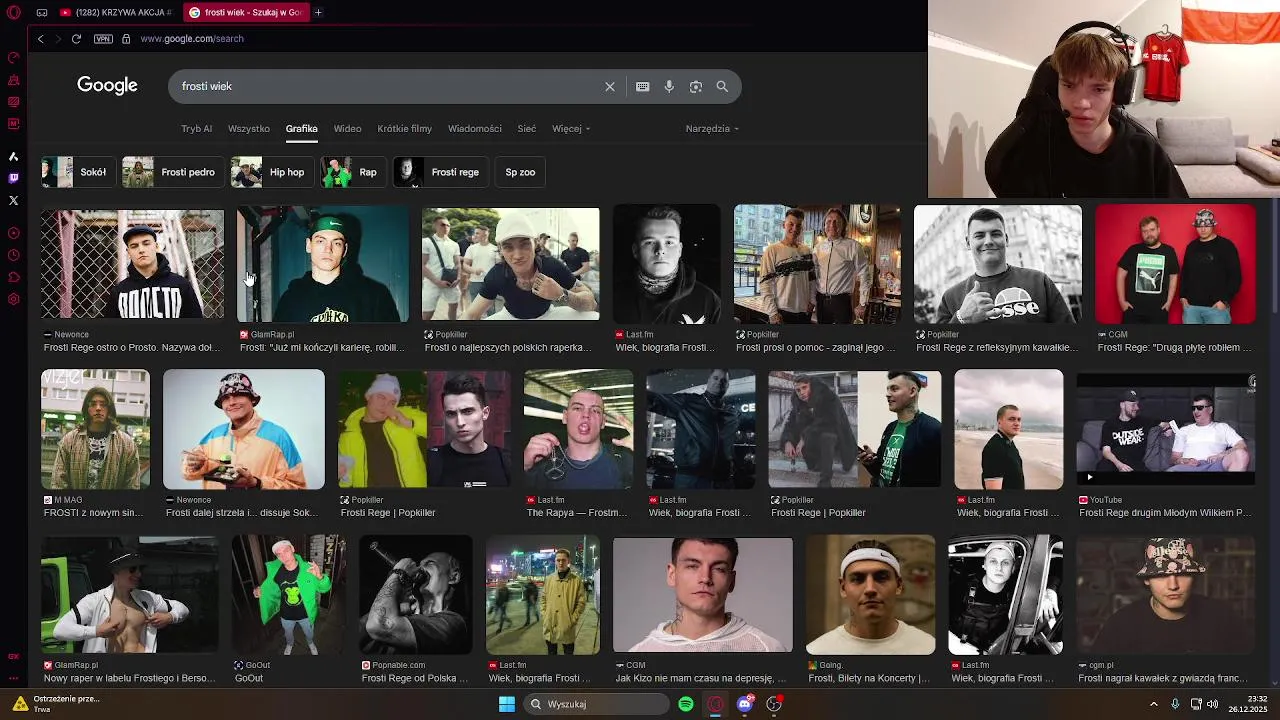The width and height of the screenshot is (1280, 720).
Task: Open a new tab with plus button
Action: pos(318,13)
